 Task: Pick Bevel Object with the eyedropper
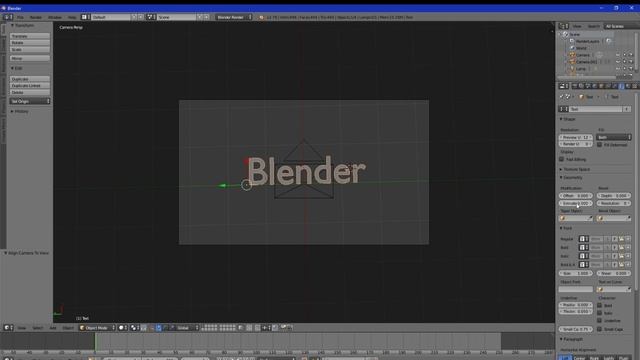(x=628, y=218)
